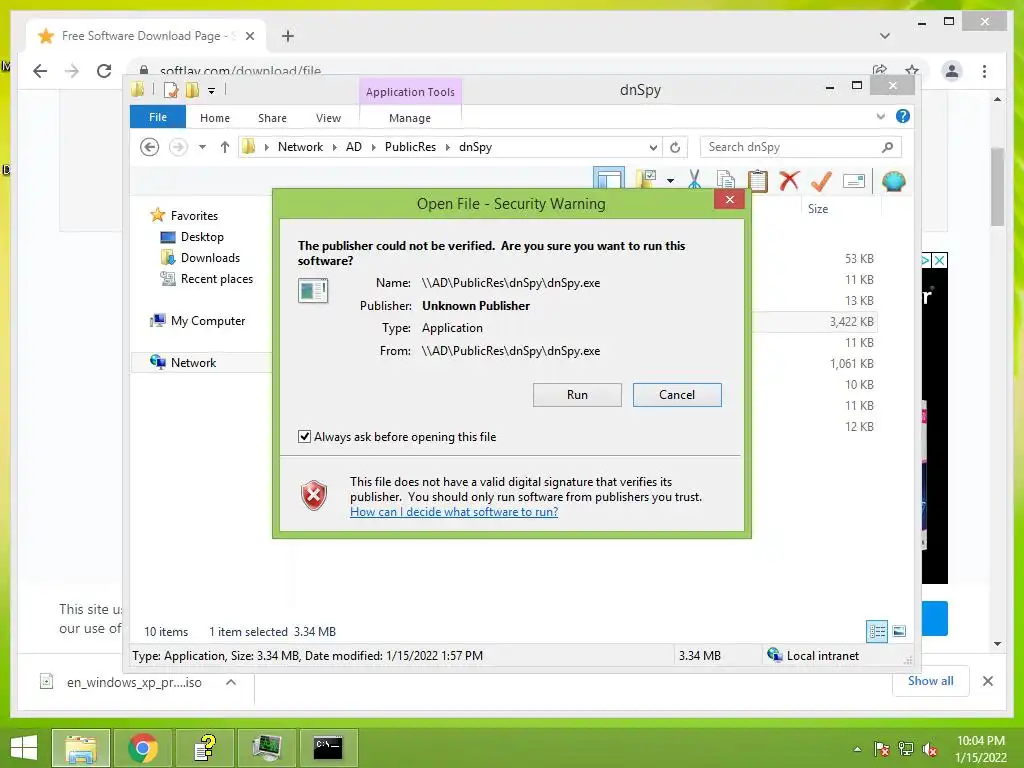The width and height of the screenshot is (1024, 768).
Task: Click Chrome icon on taskbar
Action: click(142, 747)
